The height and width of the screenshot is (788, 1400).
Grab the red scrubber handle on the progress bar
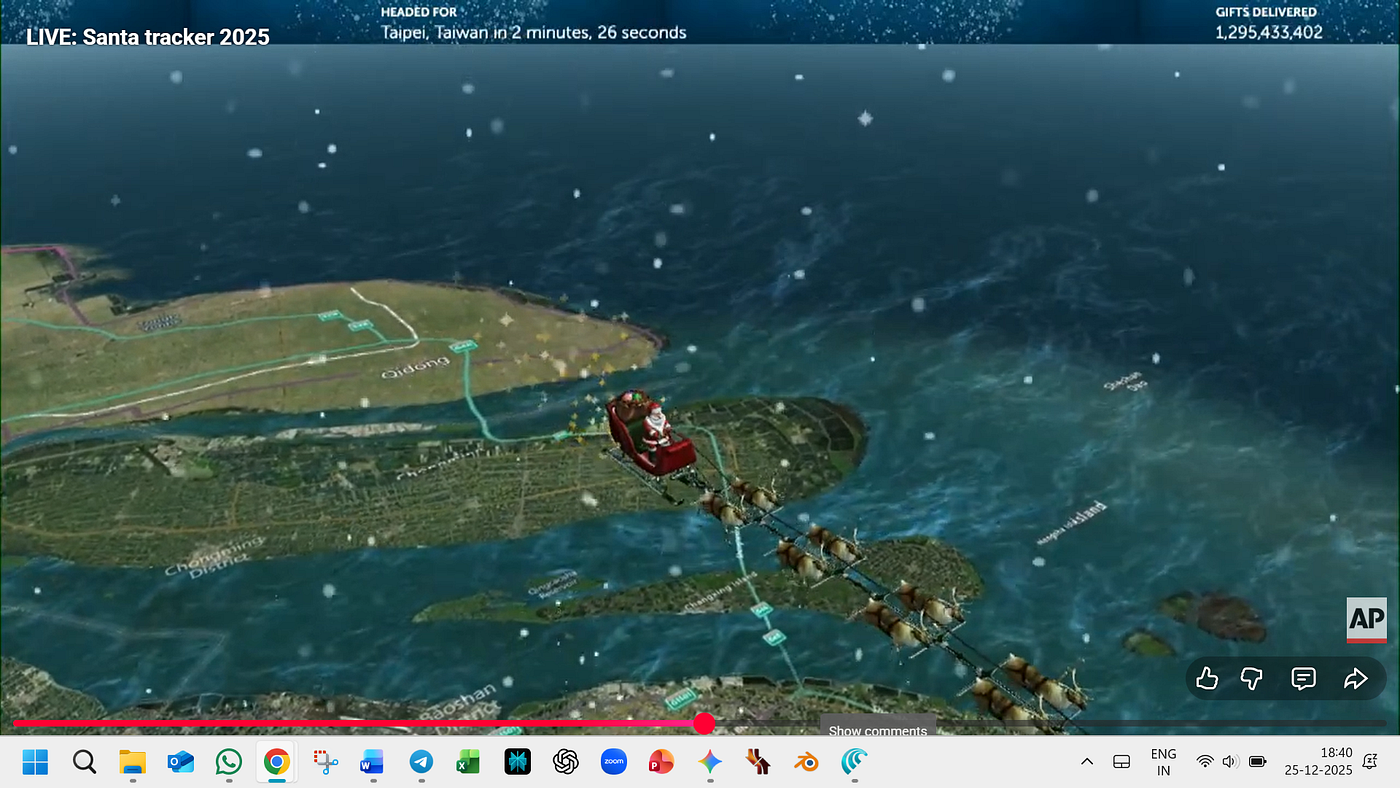[704, 723]
